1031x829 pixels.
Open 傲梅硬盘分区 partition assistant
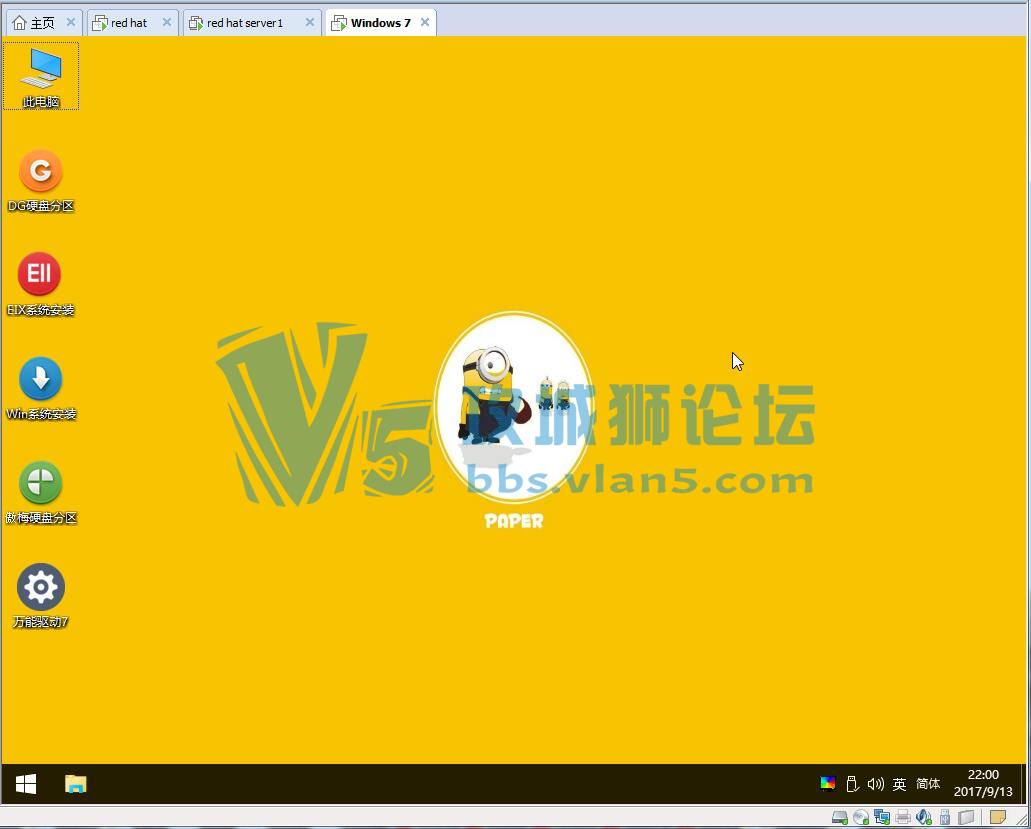(x=41, y=492)
